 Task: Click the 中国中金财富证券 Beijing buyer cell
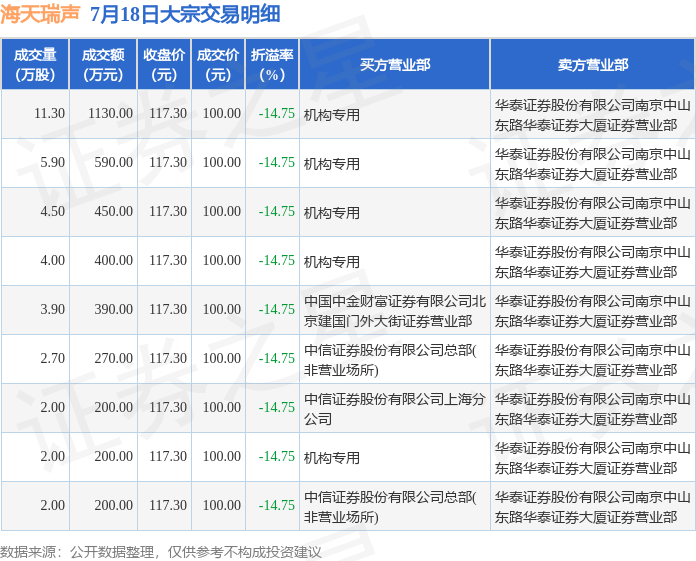(x=395, y=311)
